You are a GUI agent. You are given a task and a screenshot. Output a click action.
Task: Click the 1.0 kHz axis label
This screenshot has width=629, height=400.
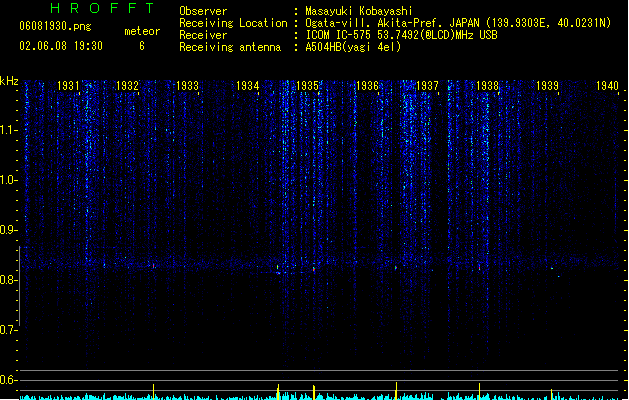click(8, 180)
